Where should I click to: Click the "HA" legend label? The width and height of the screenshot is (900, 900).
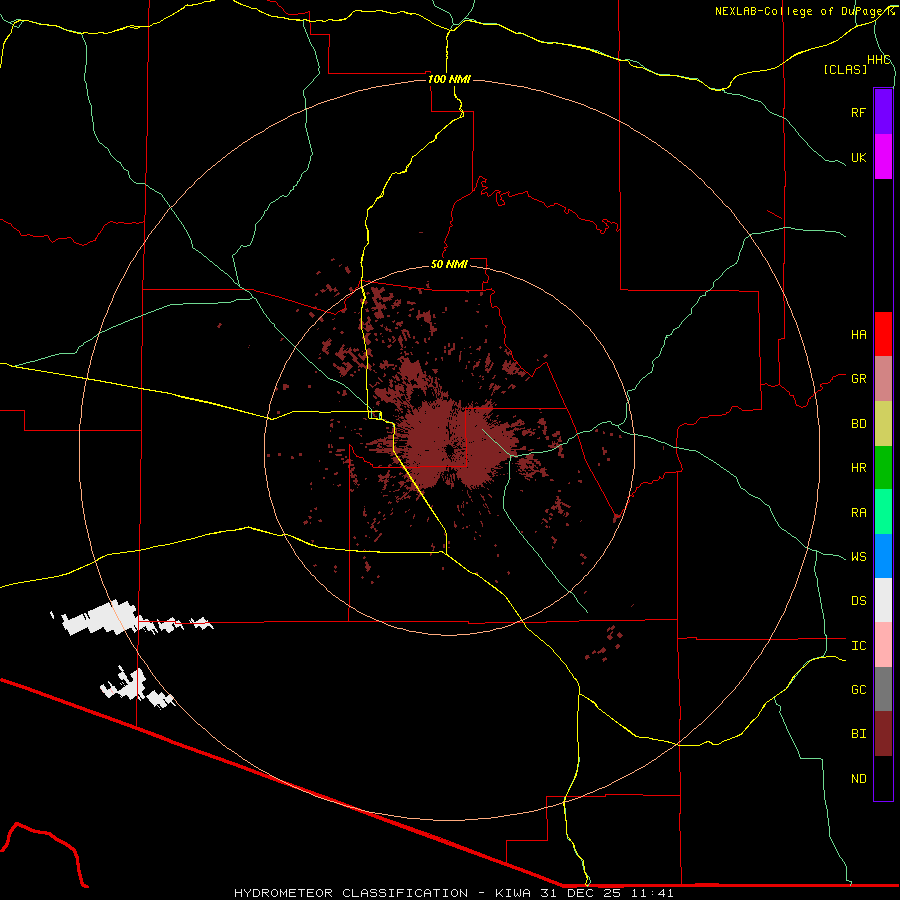point(858,335)
